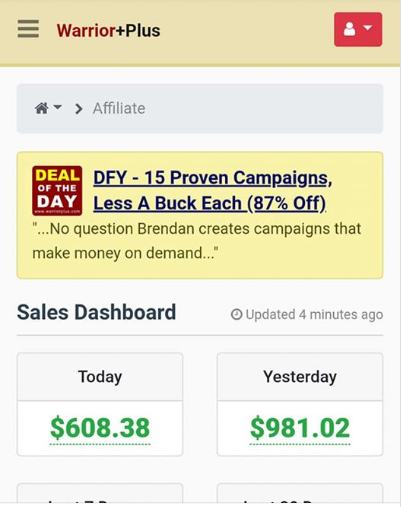Click the Deal of the Day badge

pyautogui.click(x=57, y=190)
